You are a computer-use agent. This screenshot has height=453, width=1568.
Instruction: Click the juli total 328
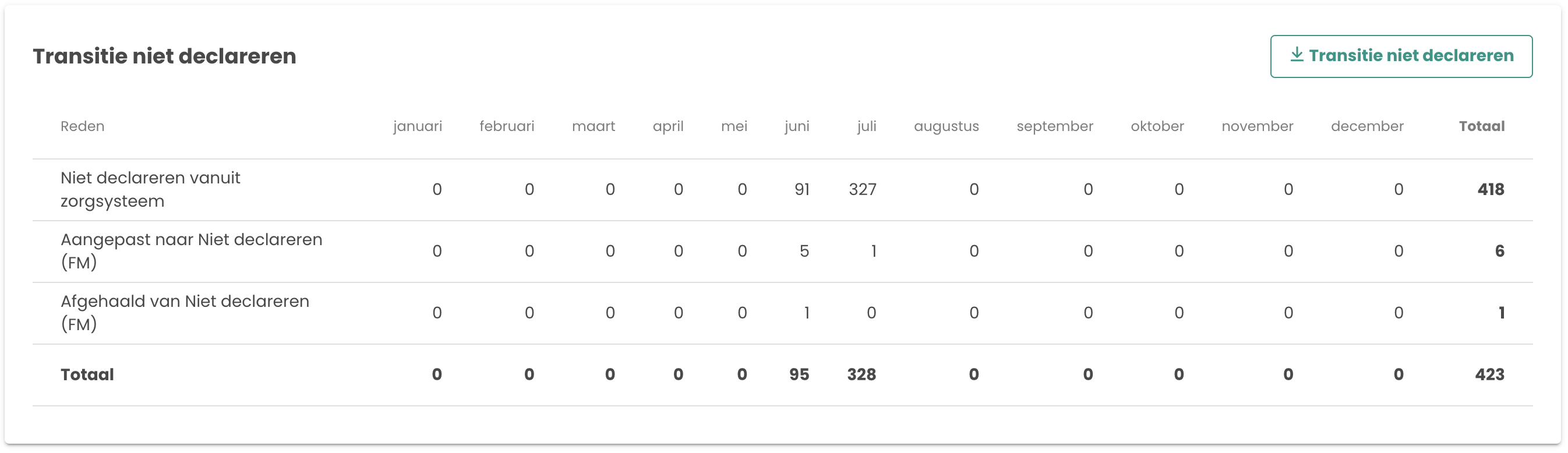click(x=861, y=374)
